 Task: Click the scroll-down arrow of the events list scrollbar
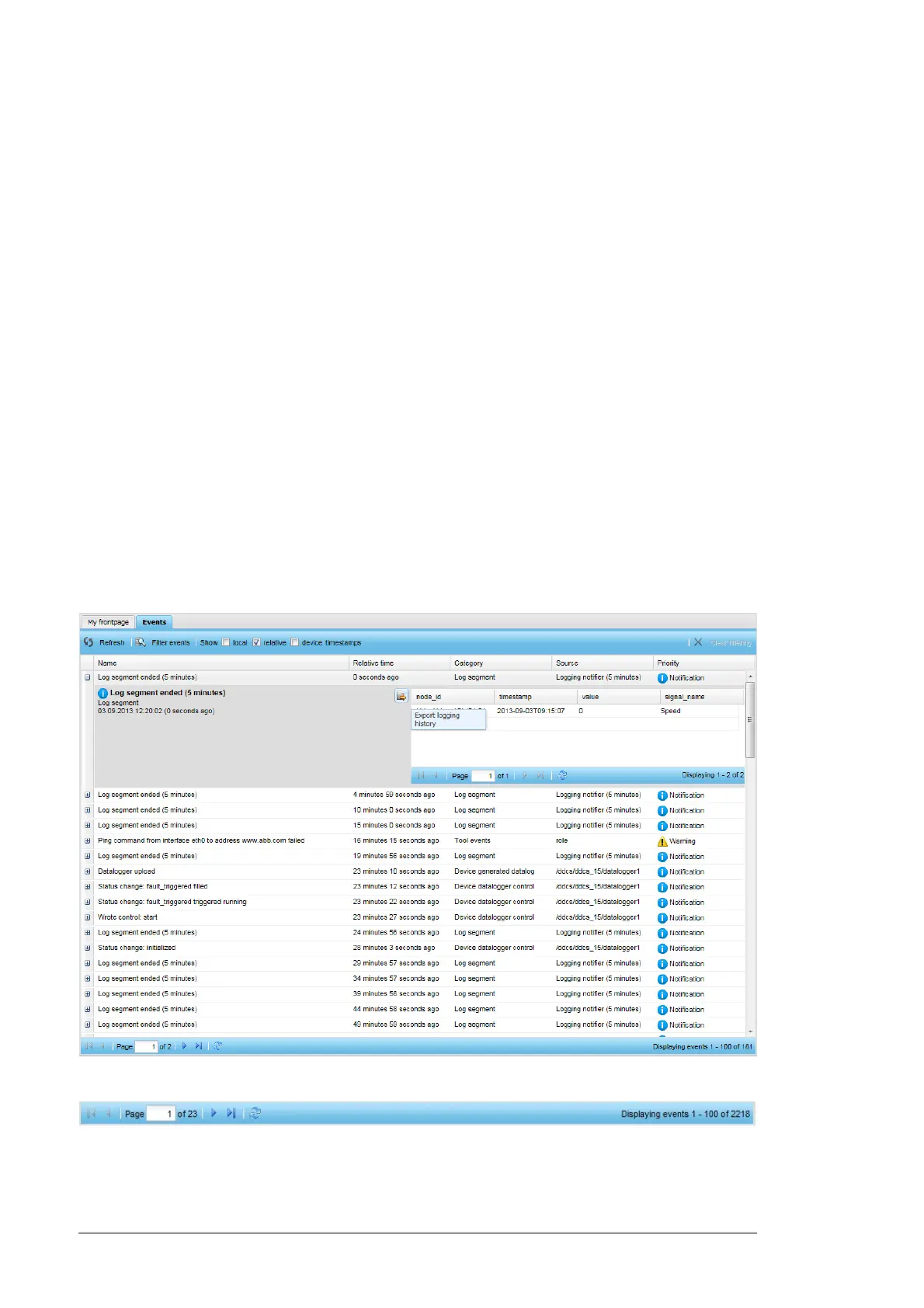click(750, 1031)
